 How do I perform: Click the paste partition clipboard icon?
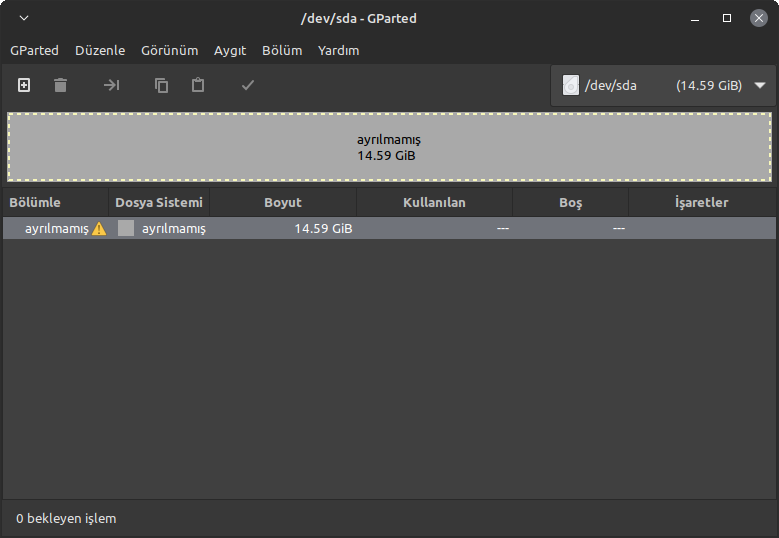[x=198, y=85]
